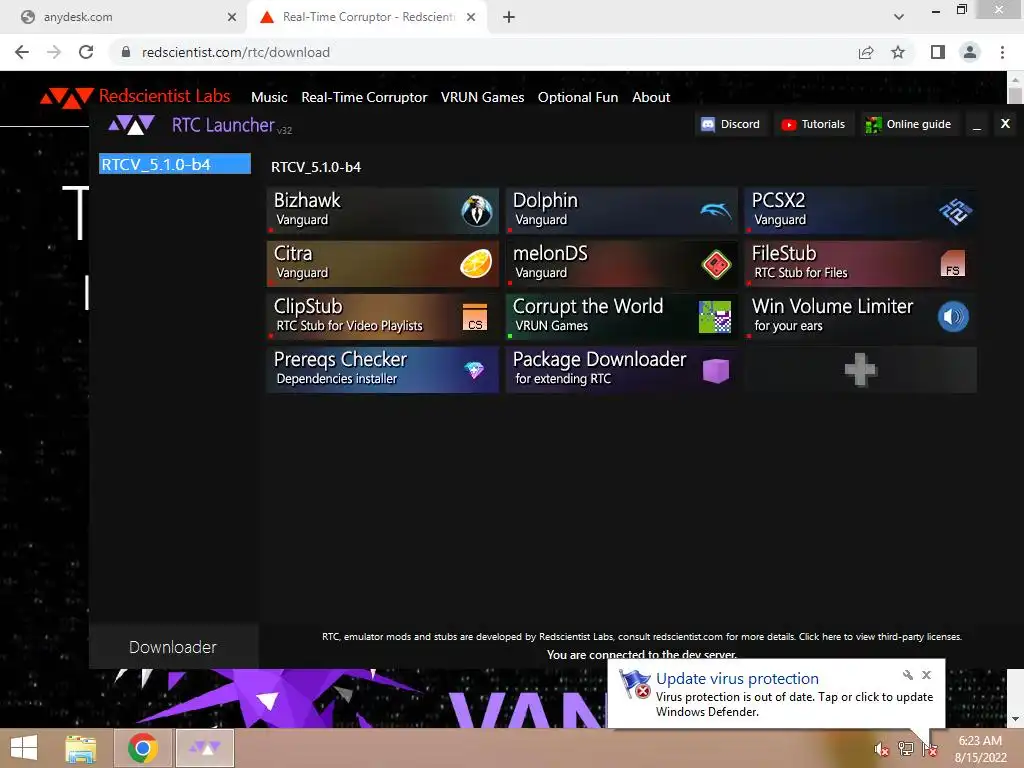This screenshot has height=768, width=1024.
Task: Bookmark this page with the star icon
Action: [x=898, y=52]
